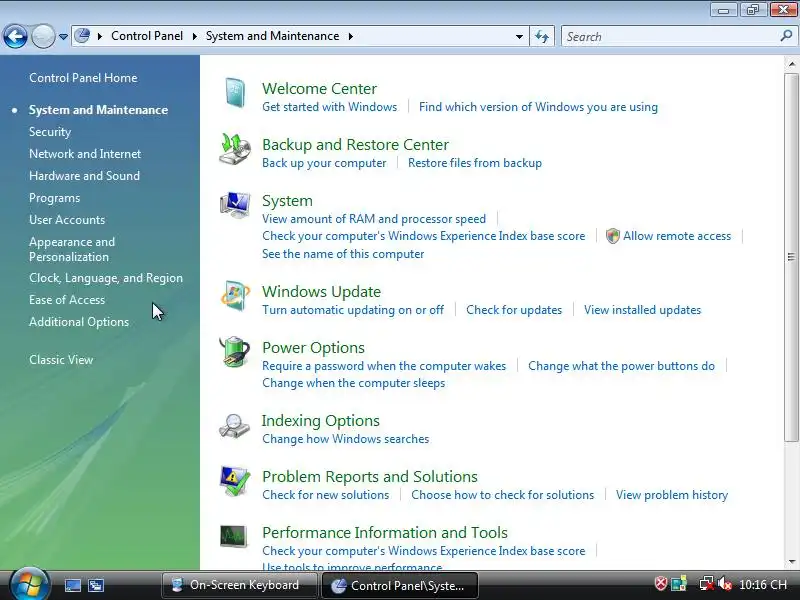Click View installed updates link
The width and height of the screenshot is (800, 600).
click(642, 310)
